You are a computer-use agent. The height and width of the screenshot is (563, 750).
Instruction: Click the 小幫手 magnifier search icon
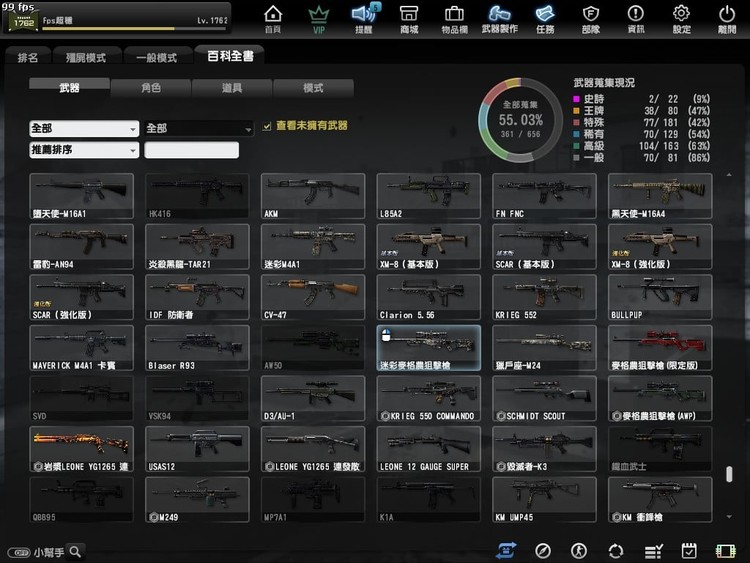(75, 552)
